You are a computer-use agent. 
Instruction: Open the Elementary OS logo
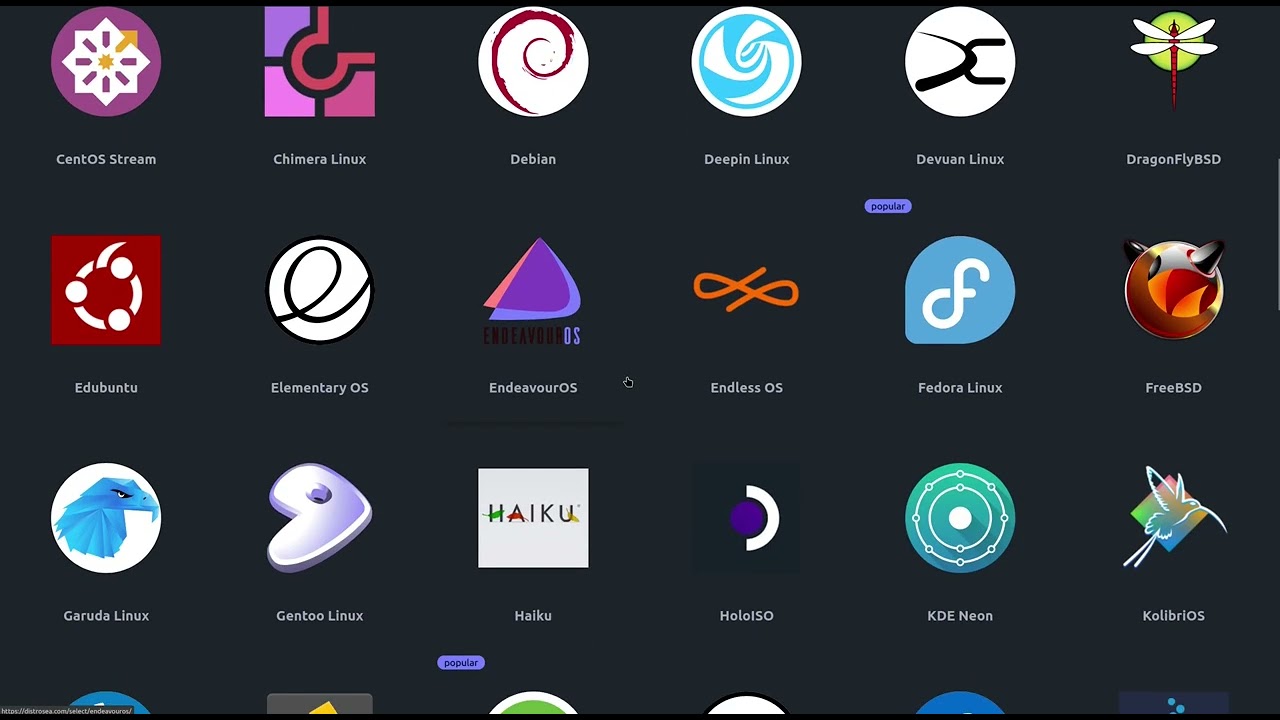(320, 290)
